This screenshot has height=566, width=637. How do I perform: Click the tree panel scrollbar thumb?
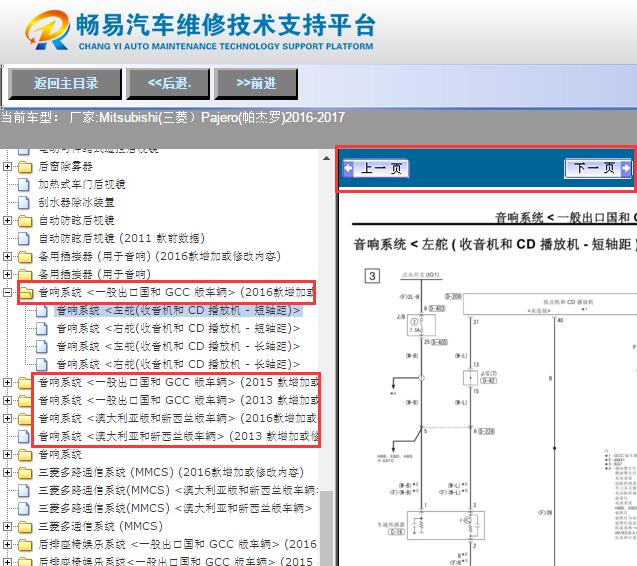326,528
